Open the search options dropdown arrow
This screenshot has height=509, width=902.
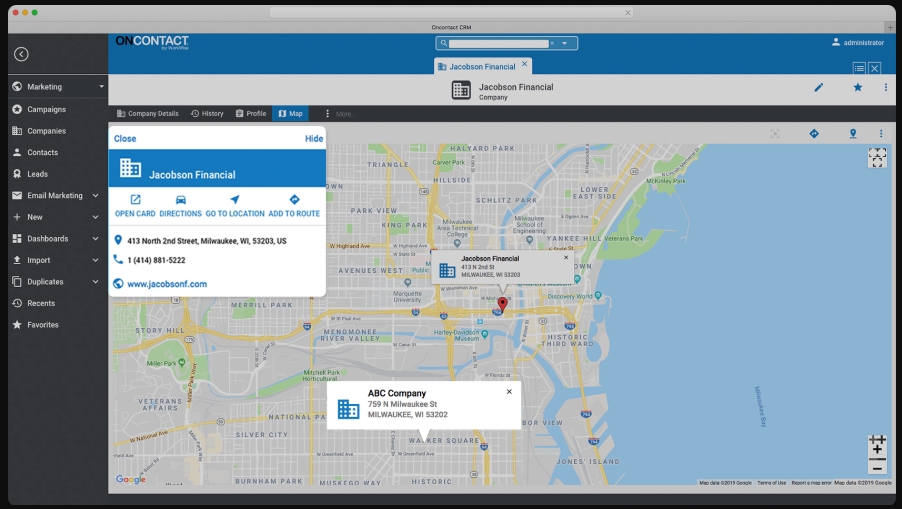[x=565, y=43]
